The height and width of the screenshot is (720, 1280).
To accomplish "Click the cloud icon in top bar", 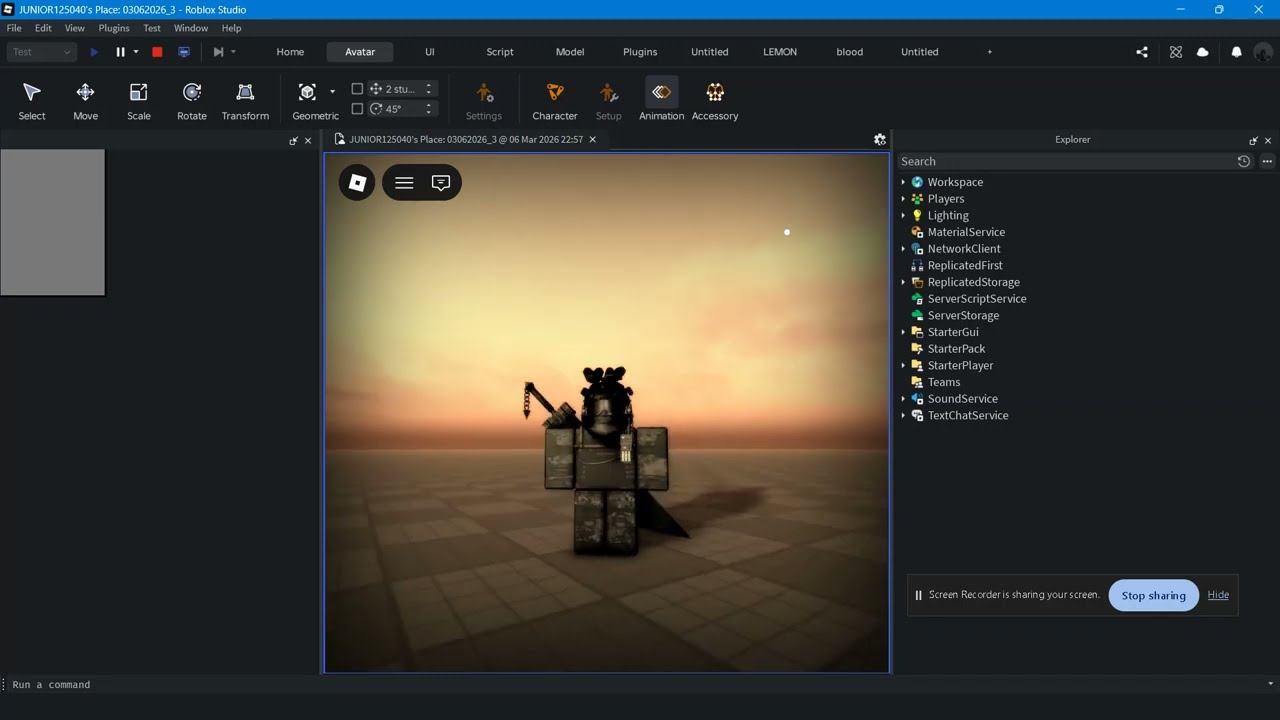I will pyautogui.click(x=1203, y=52).
